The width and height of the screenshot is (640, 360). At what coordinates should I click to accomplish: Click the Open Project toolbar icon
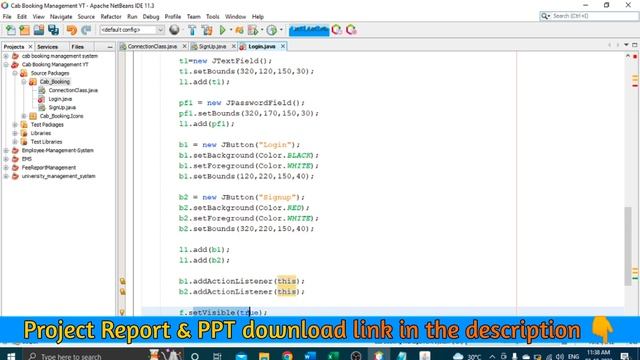click(39, 30)
